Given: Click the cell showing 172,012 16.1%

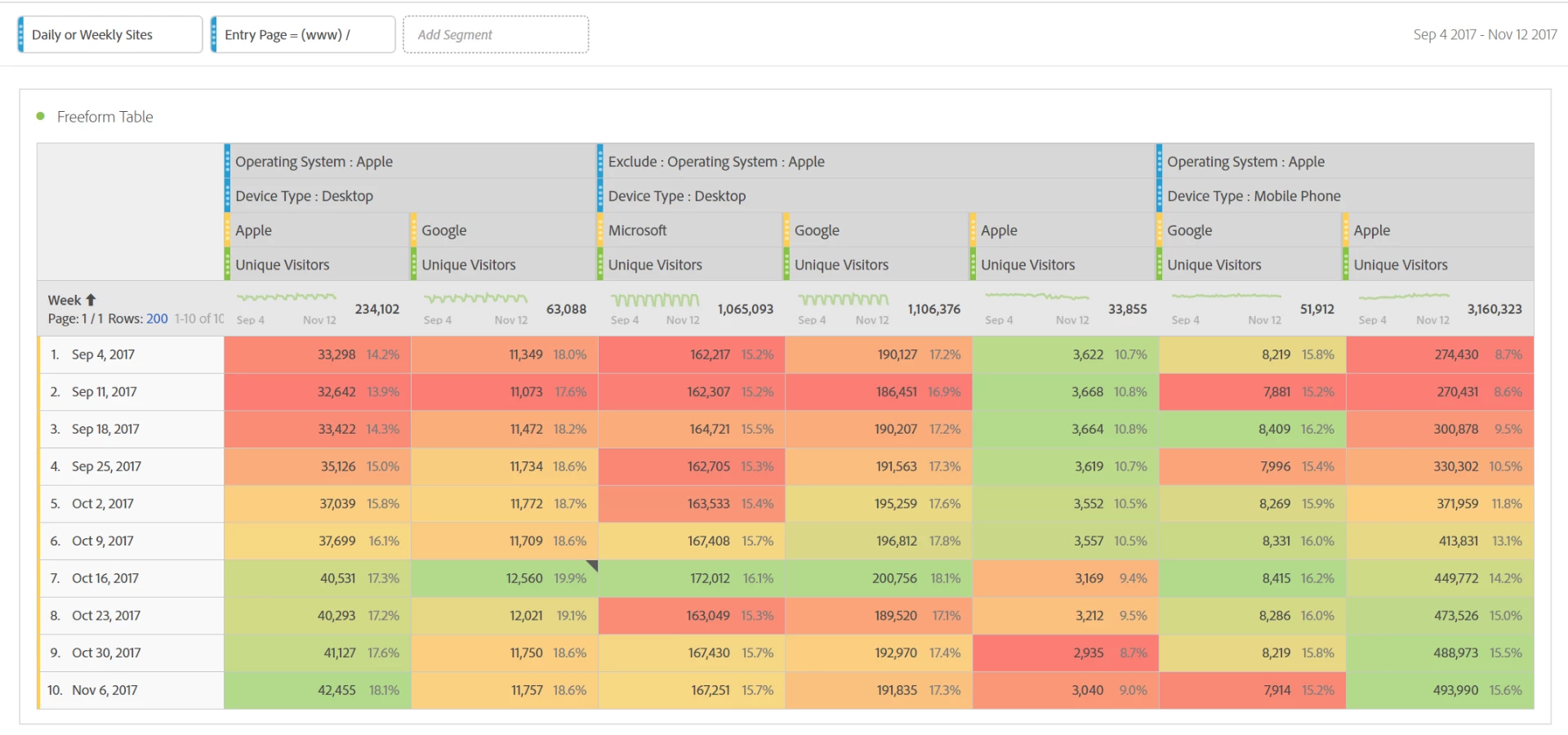Looking at the screenshot, I should (x=692, y=578).
